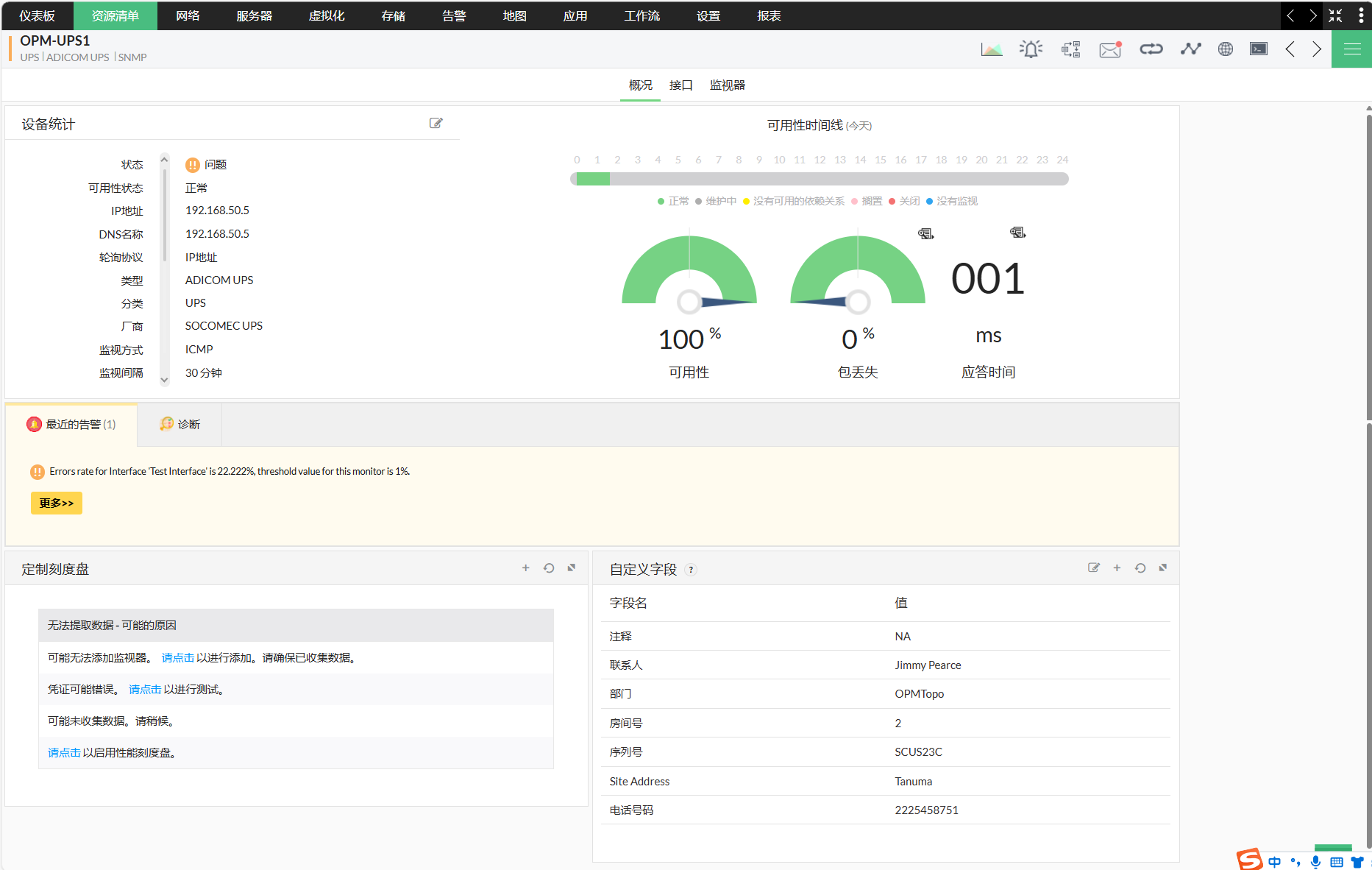The height and width of the screenshot is (870, 1372).
Task: Click 请点击 link to enable performance dials
Action: 64,753
